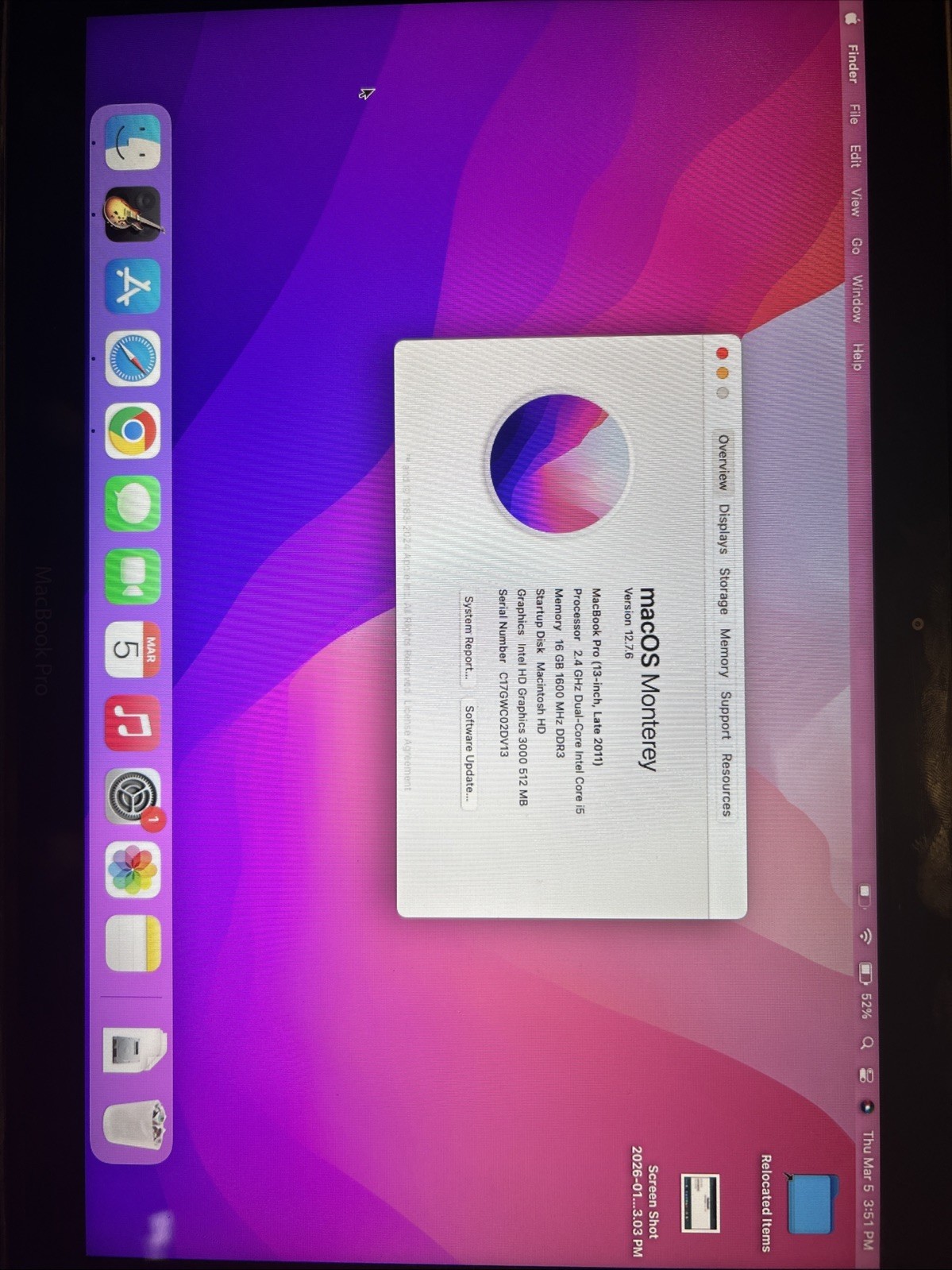The width and height of the screenshot is (952, 1270).
Task: Click the date and time Thu Mar 5
Action: coord(868,1191)
